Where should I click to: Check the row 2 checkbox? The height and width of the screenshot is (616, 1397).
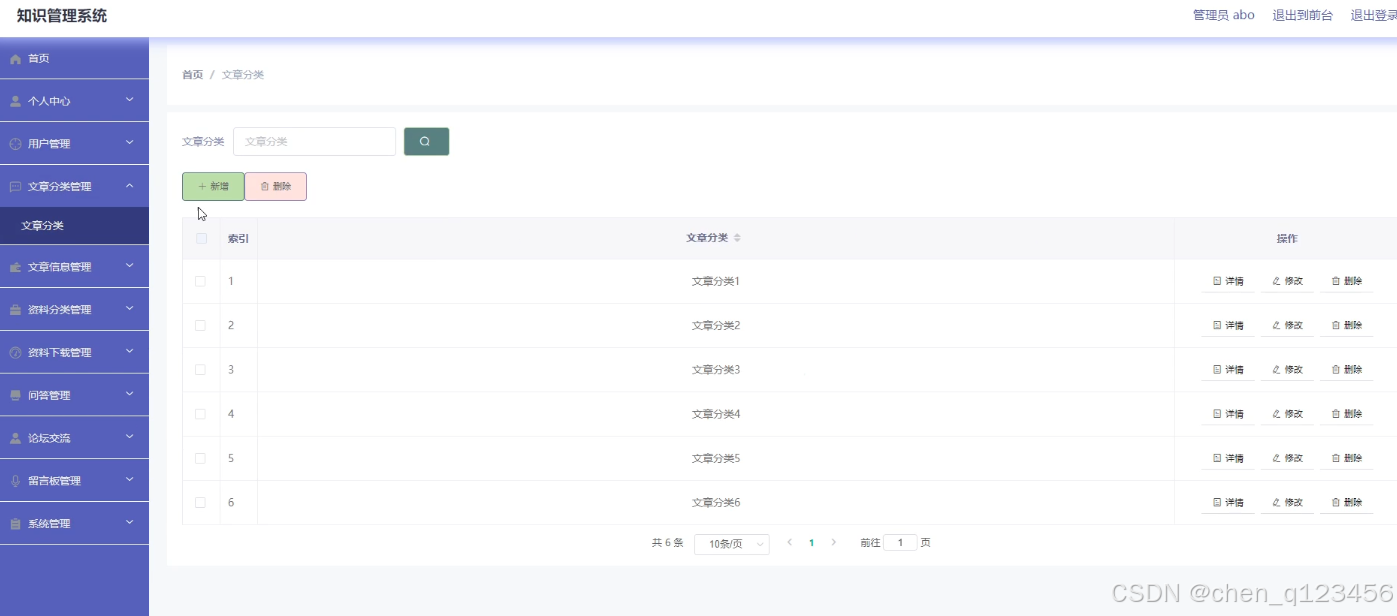click(x=201, y=325)
